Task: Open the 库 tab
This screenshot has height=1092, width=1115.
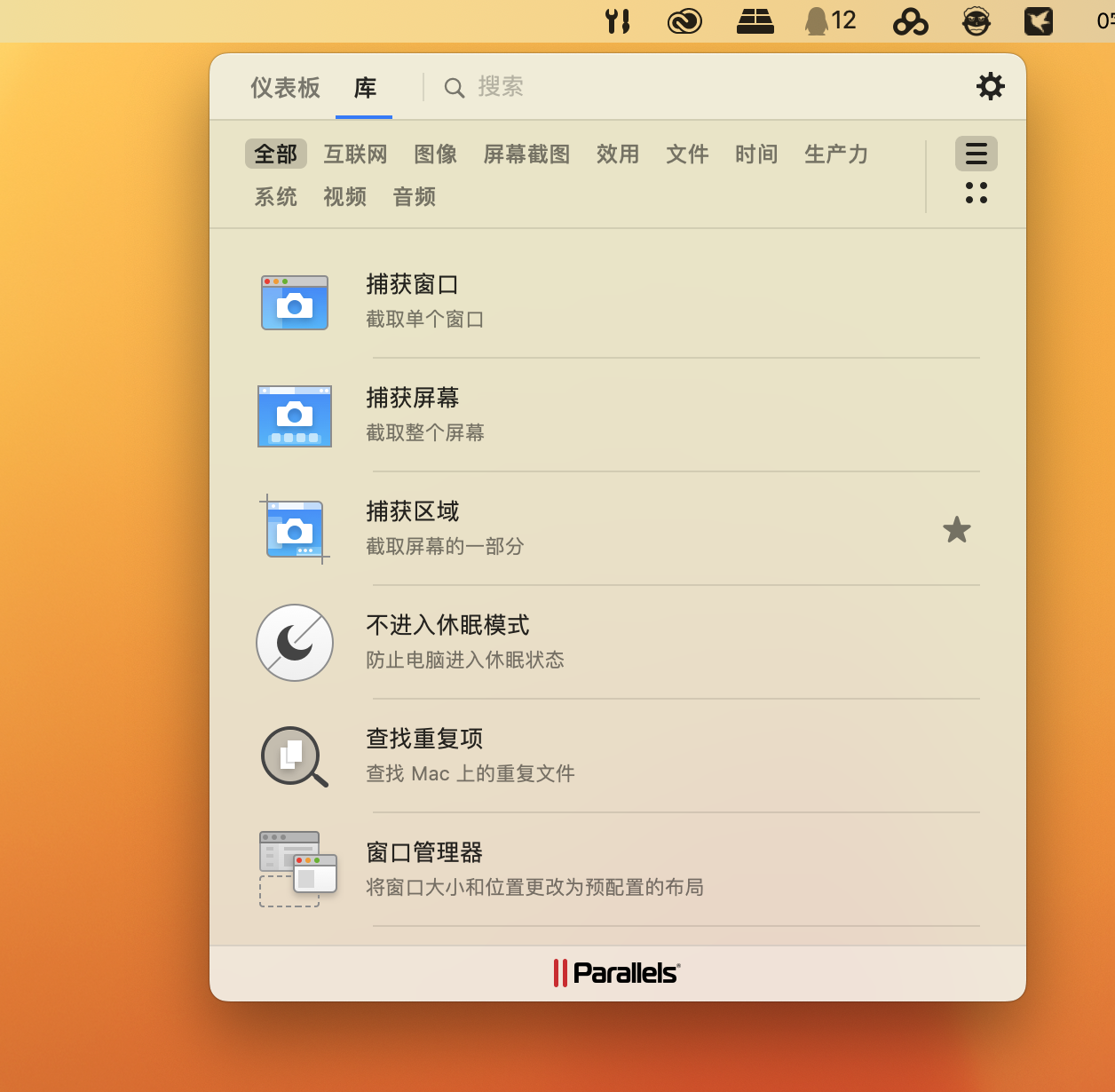Action: (x=366, y=88)
